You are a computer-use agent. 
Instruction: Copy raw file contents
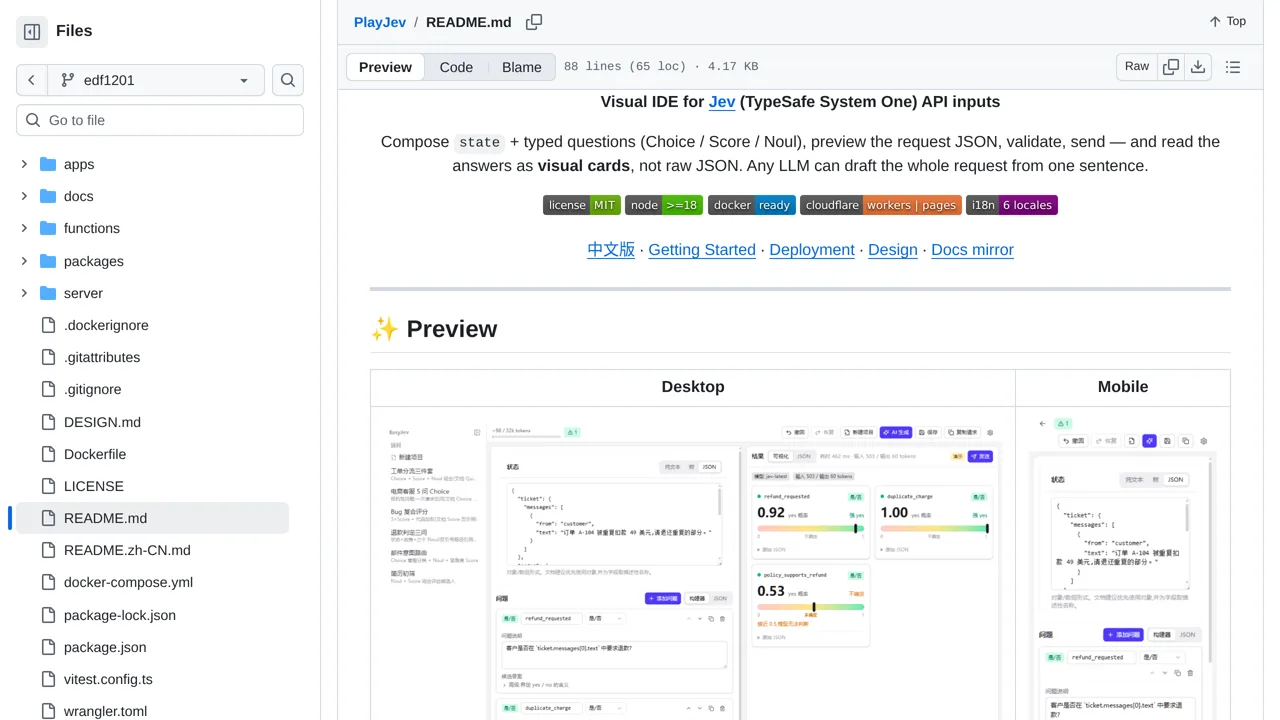[x=1171, y=67]
